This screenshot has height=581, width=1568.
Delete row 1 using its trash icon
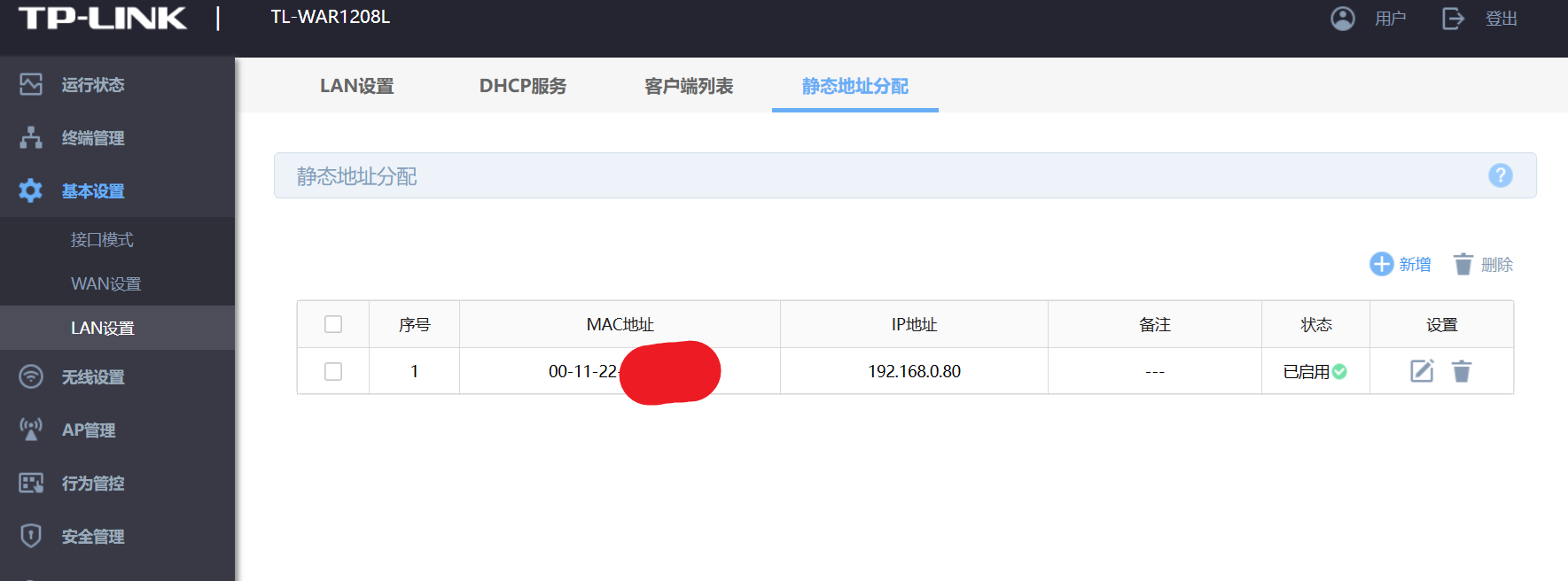[x=1462, y=371]
